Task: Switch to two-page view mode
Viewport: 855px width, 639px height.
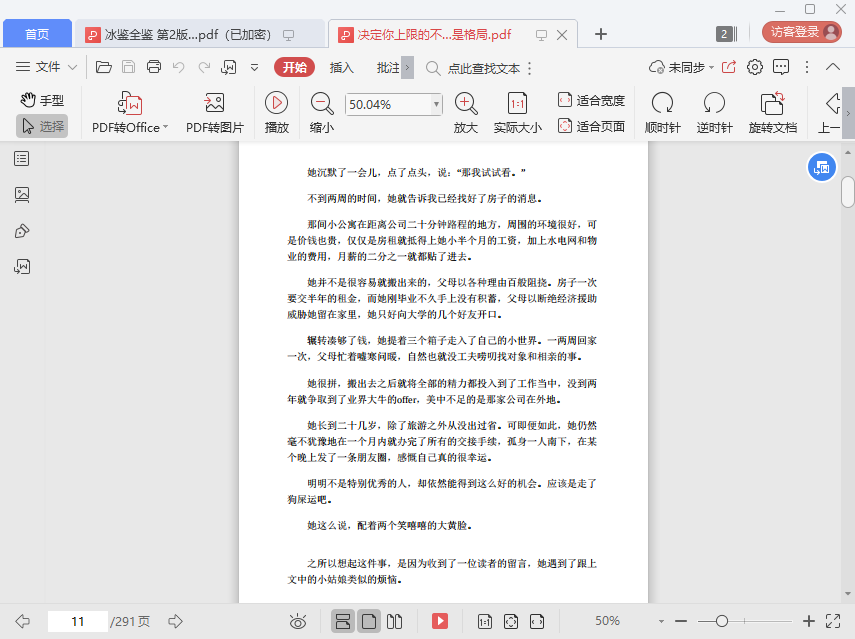Action: [x=394, y=622]
